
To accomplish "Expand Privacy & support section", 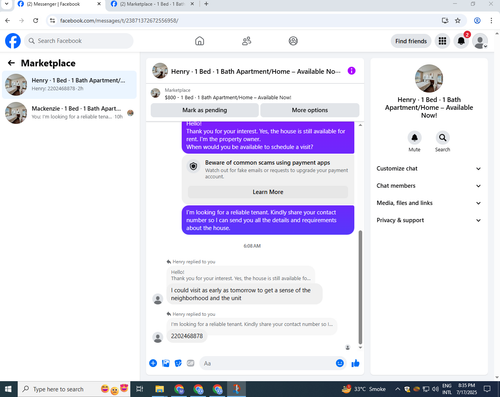I will [x=429, y=220].
